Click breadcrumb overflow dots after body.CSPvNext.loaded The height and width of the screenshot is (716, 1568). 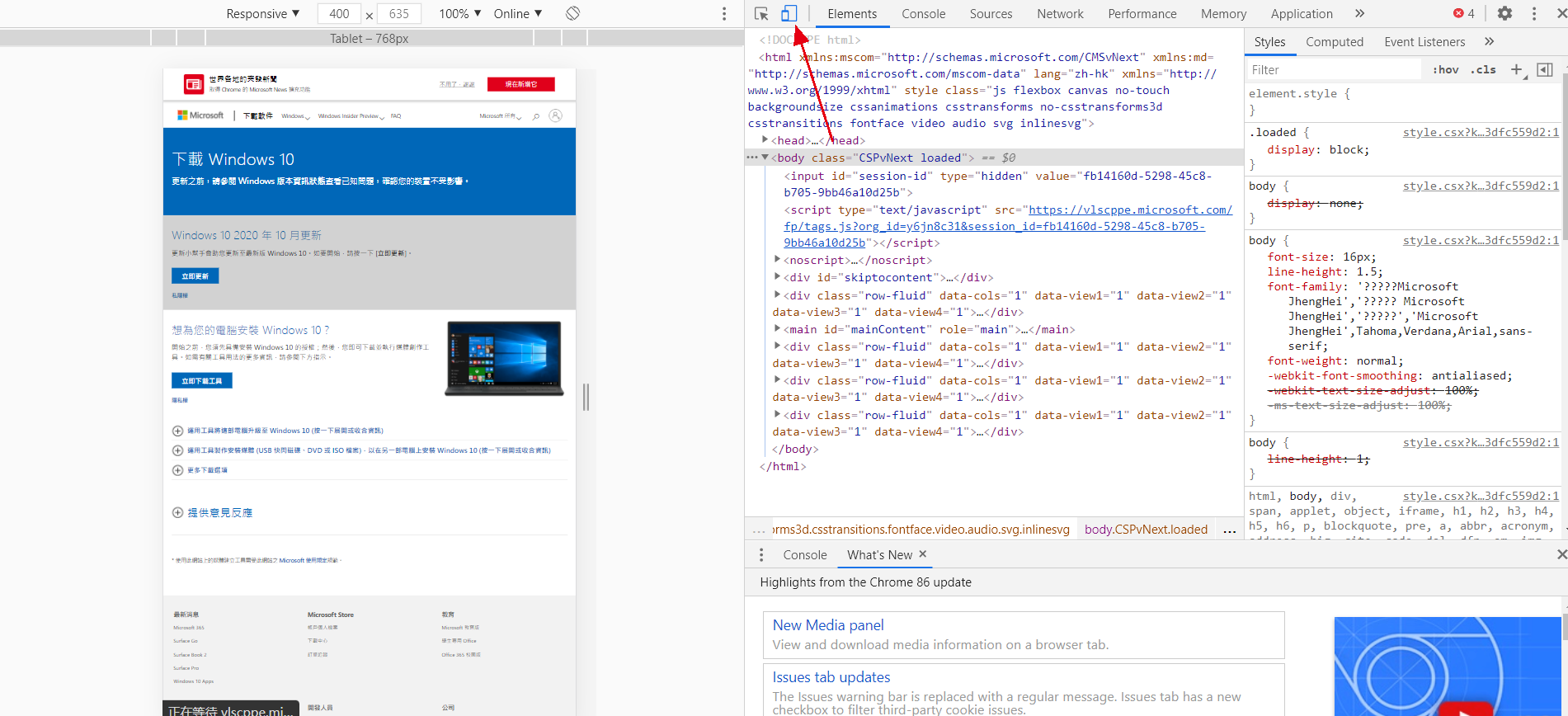pos(1229,530)
